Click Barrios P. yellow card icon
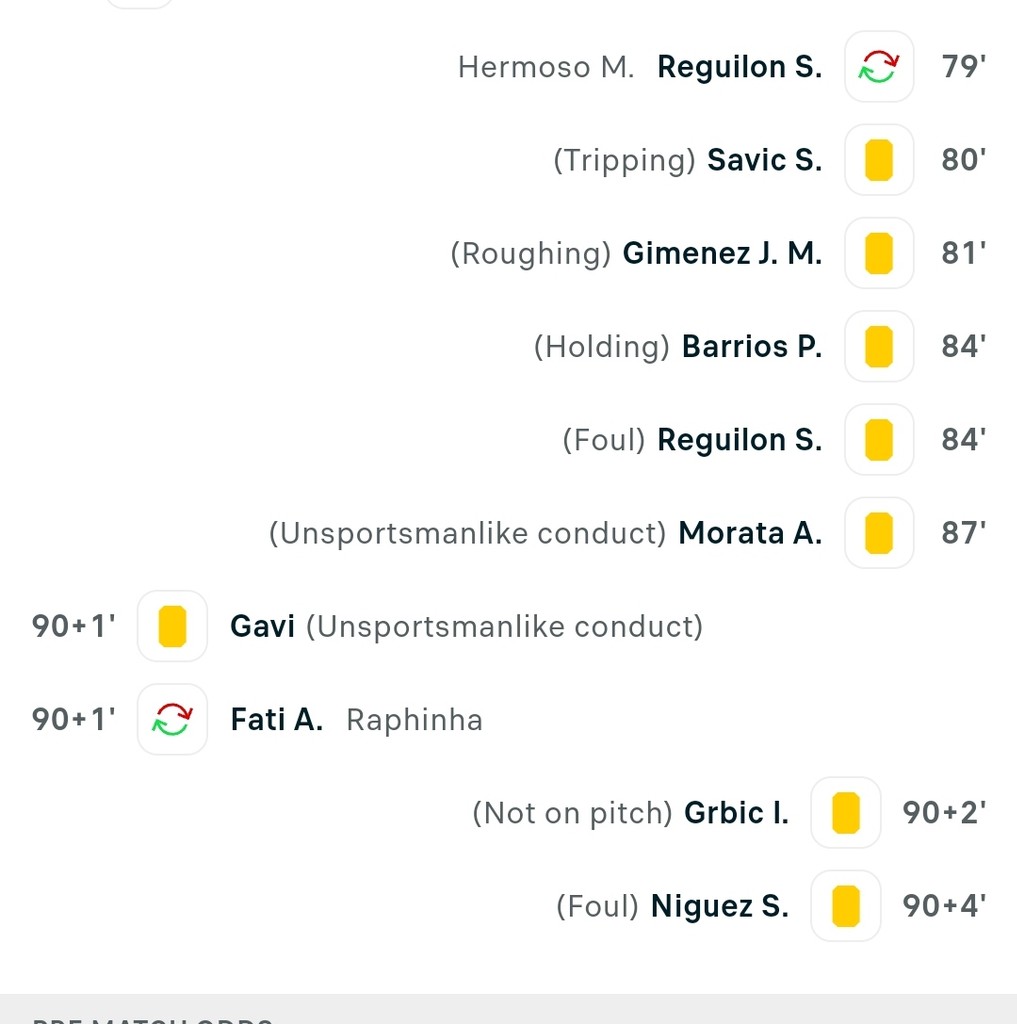This screenshot has width=1017, height=1024. 878,346
